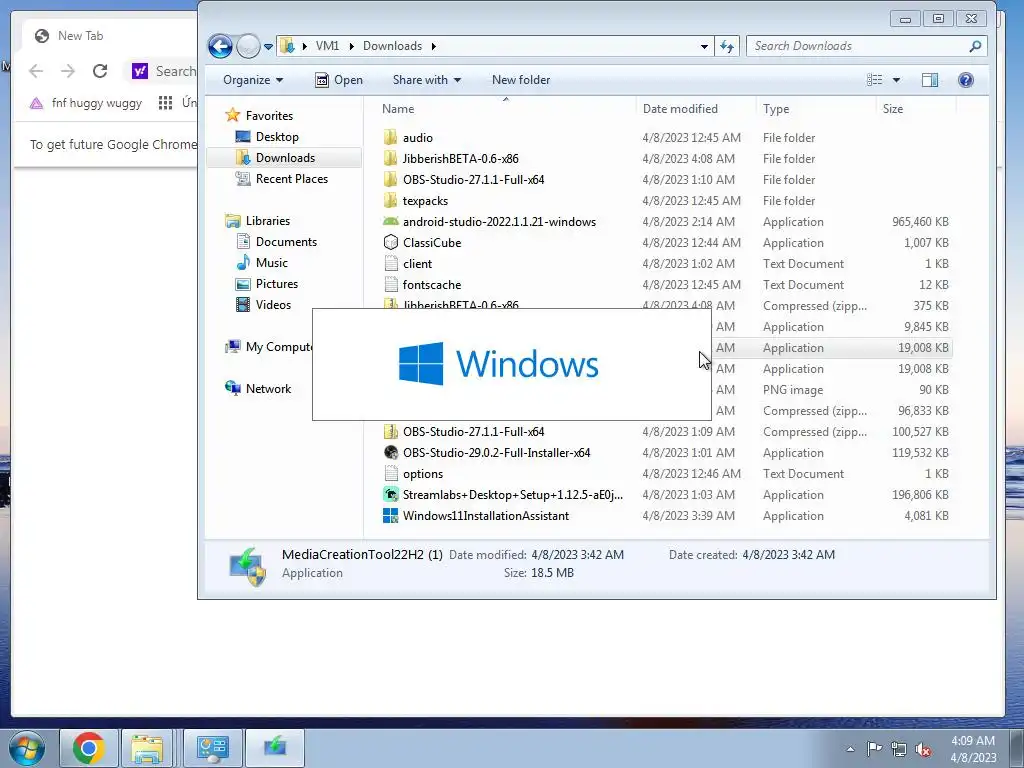
Task: Click the search magnifier icon
Action: 975,46
